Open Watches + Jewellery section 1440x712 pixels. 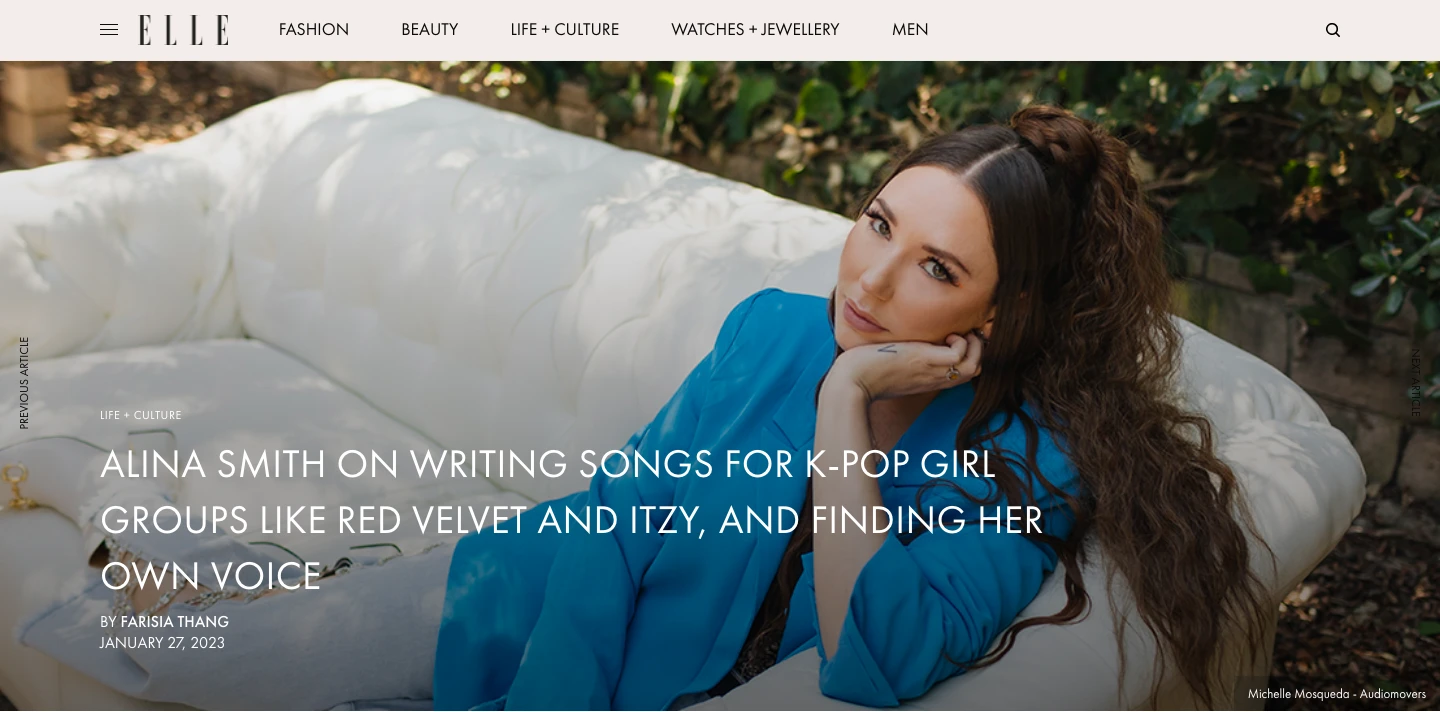coord(756,30)
